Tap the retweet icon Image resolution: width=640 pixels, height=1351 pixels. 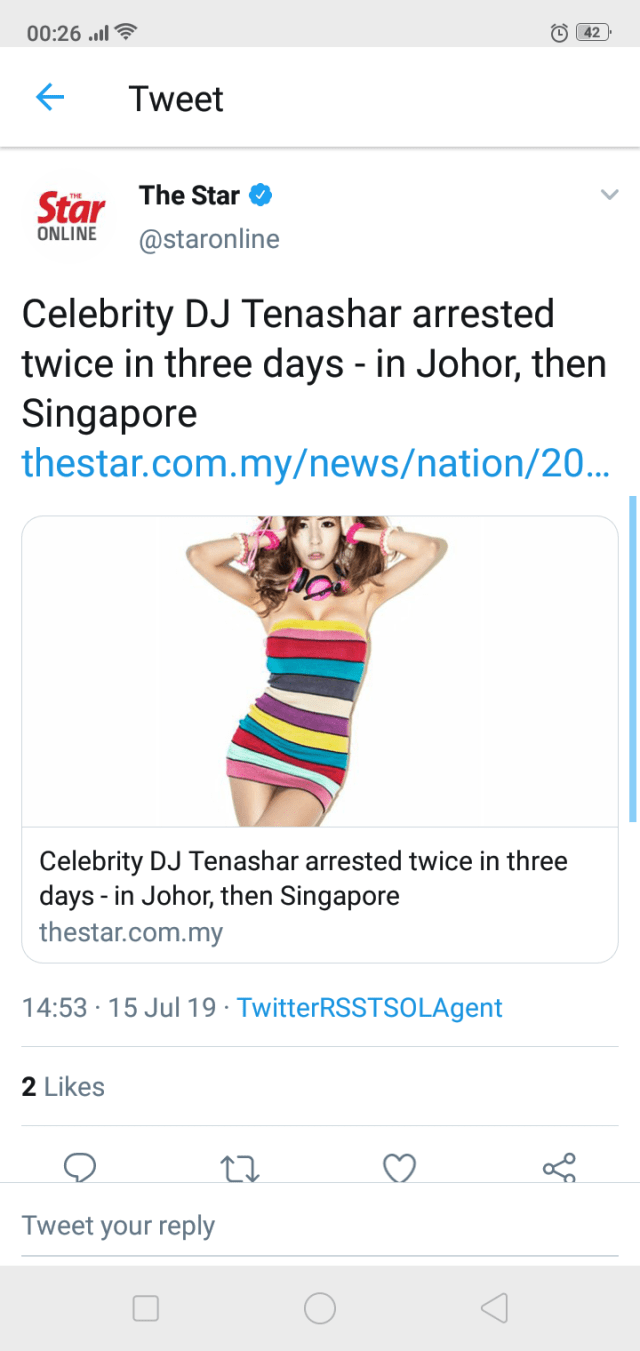click(239, 1168)
